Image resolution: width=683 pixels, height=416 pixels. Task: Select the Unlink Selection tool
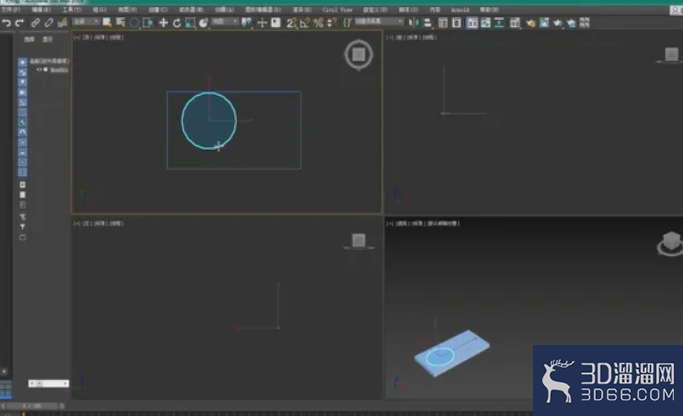[x=49, y=23]
